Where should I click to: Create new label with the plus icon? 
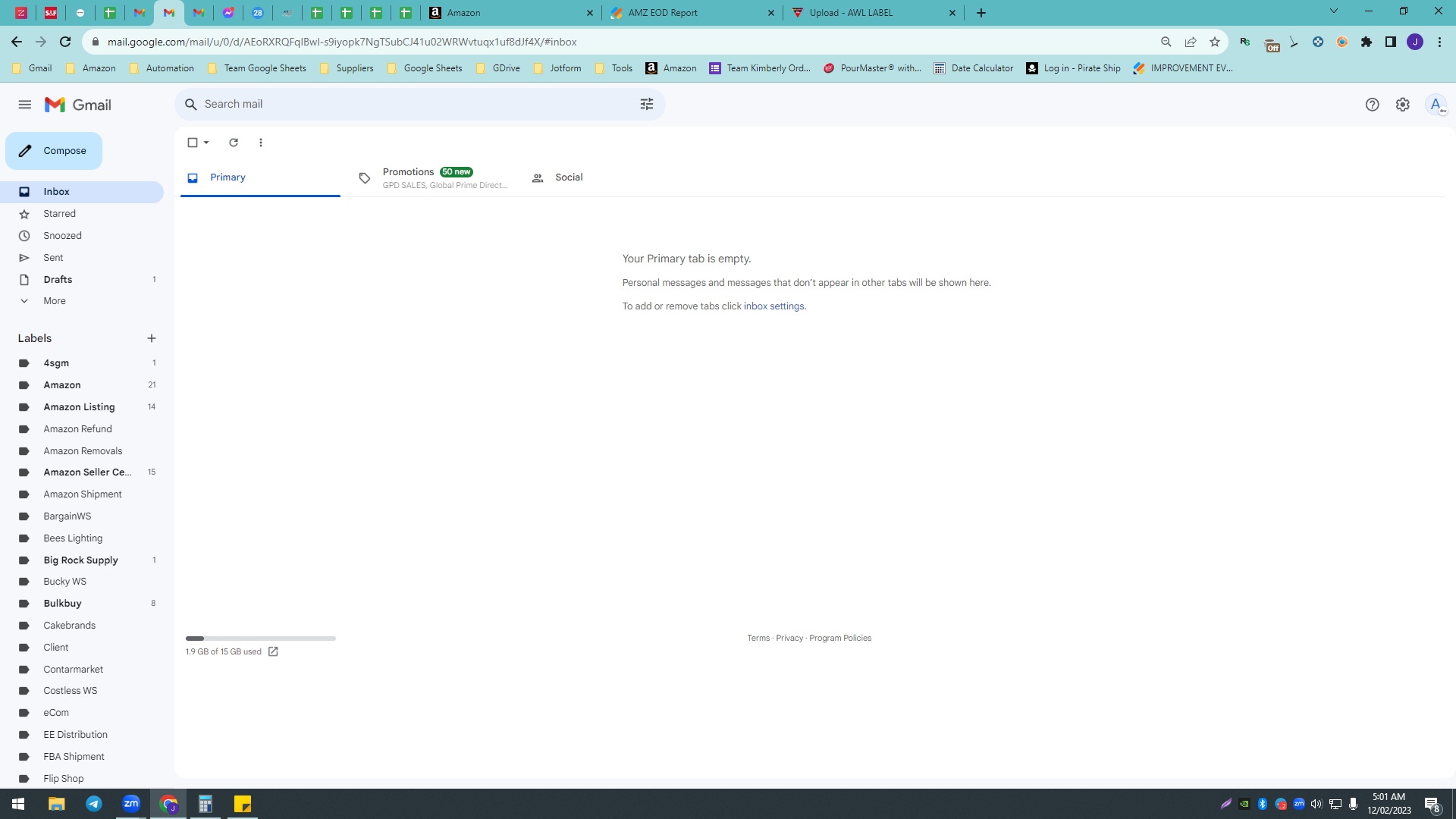[152, 338]
